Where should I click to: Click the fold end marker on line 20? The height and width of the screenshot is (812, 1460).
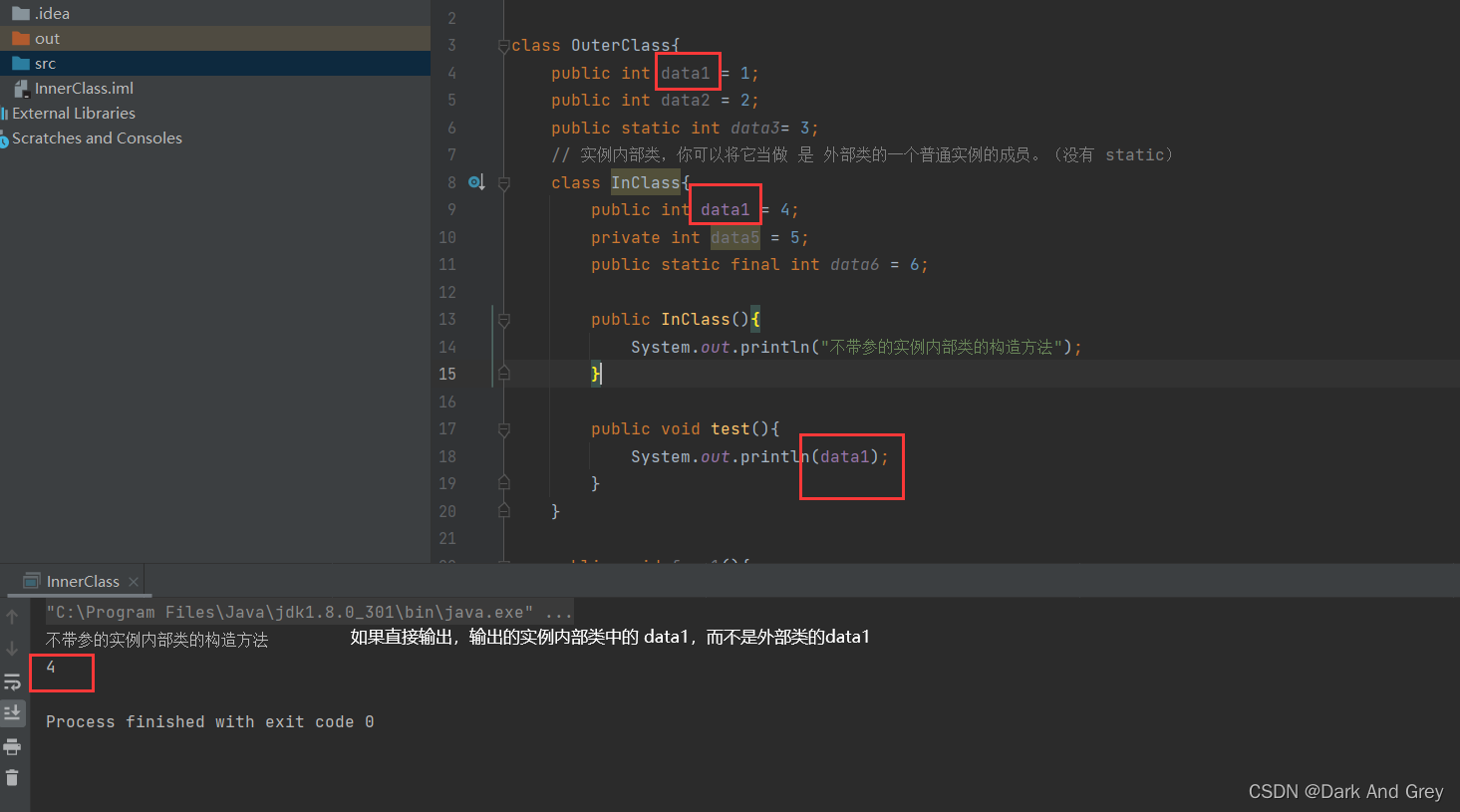[x=504, y=511]
